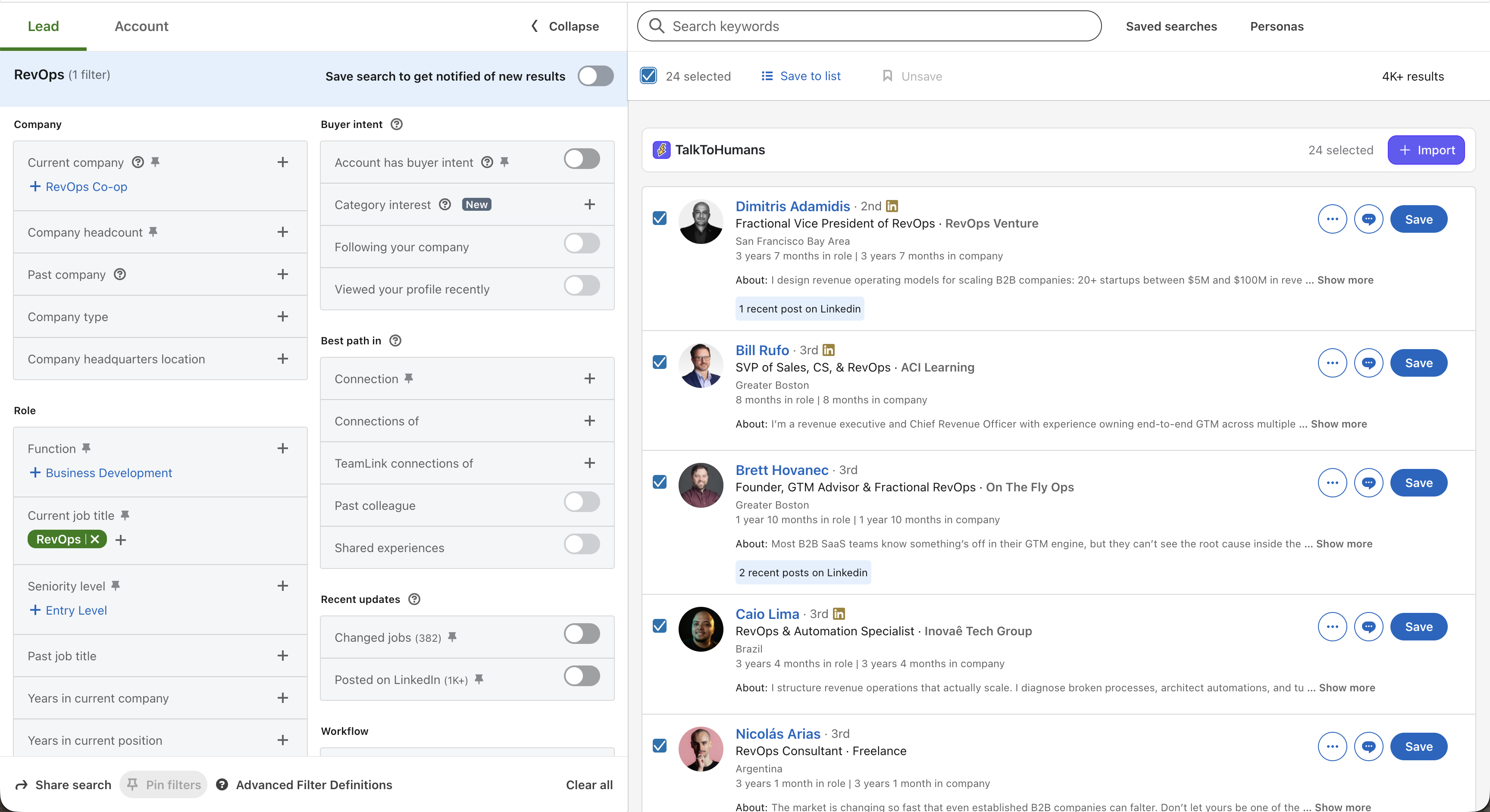Uncheck Caio Lima's checkbox
This screenshot has width=1490, height=812.
(x=659, y=626)
